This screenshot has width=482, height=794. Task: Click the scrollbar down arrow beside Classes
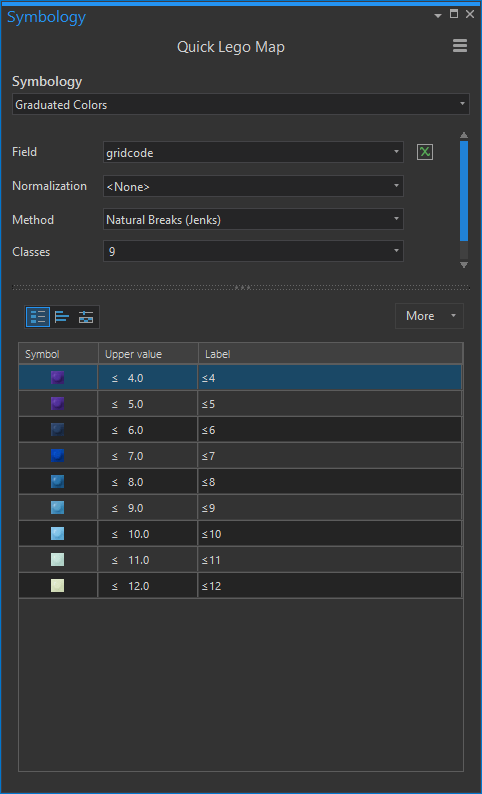(464, 265)
